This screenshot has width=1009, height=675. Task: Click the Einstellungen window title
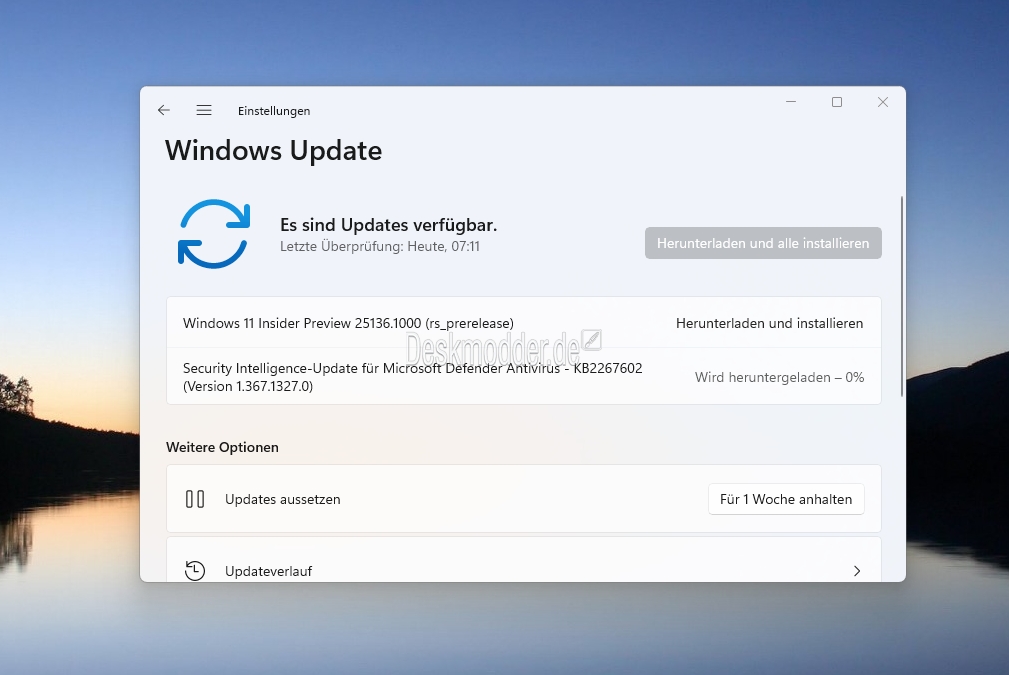click(274, 111)
